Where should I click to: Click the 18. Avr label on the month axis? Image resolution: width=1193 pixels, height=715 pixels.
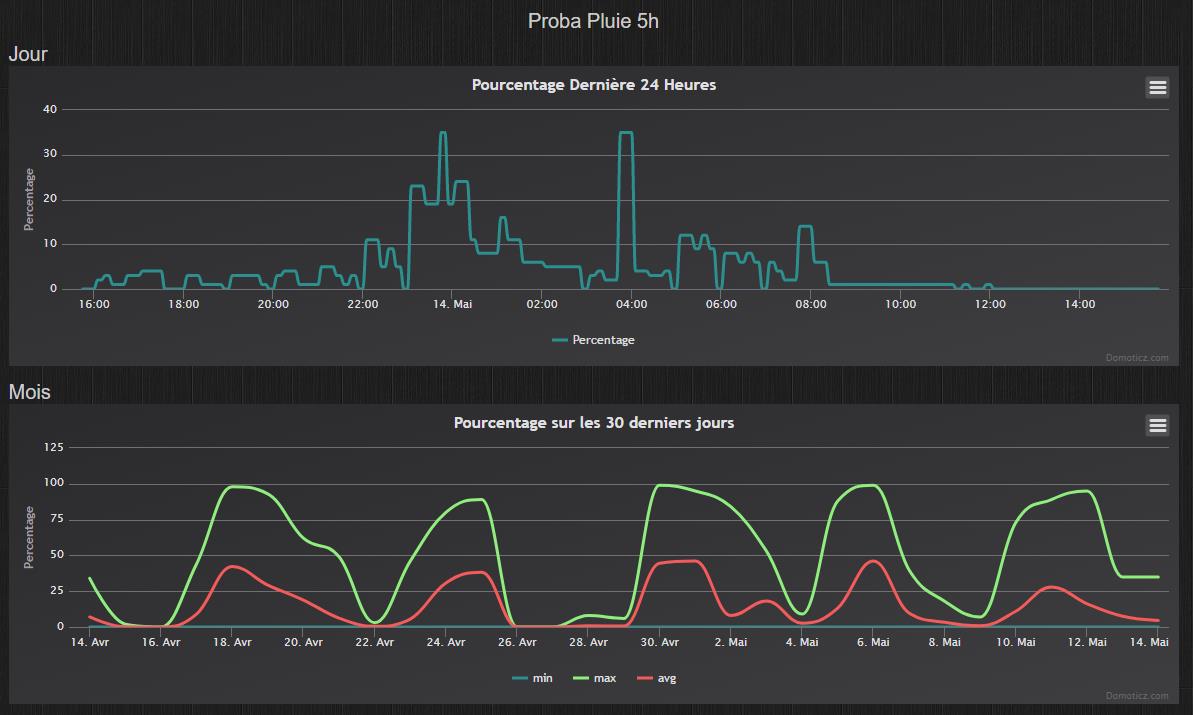232,642
